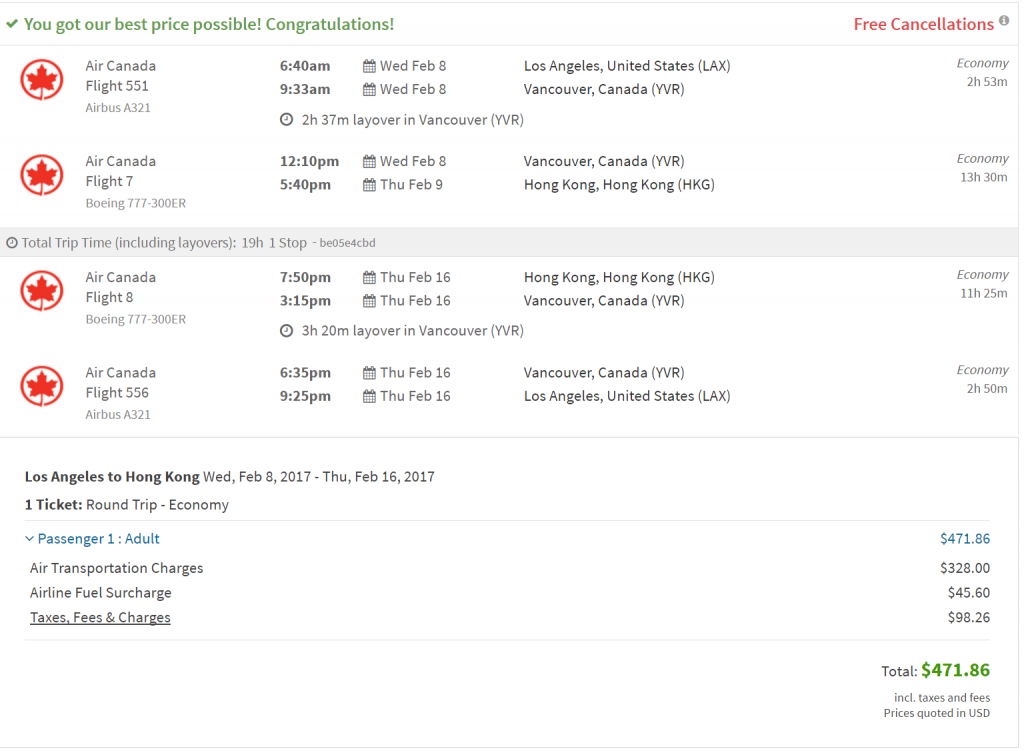The width and height of the screenshot is (1024, 751).
Task: Click the Air Canada logo for Flight 8
Action: tap(42, 291)
